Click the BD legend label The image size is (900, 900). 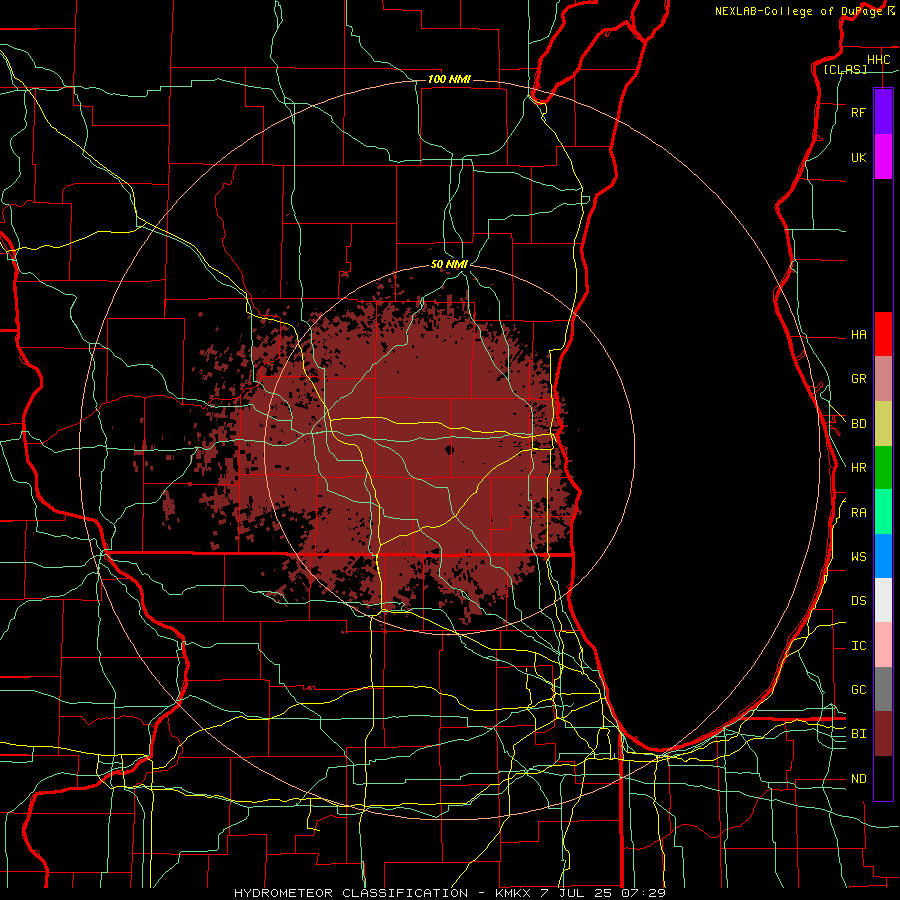coord(858,424)
